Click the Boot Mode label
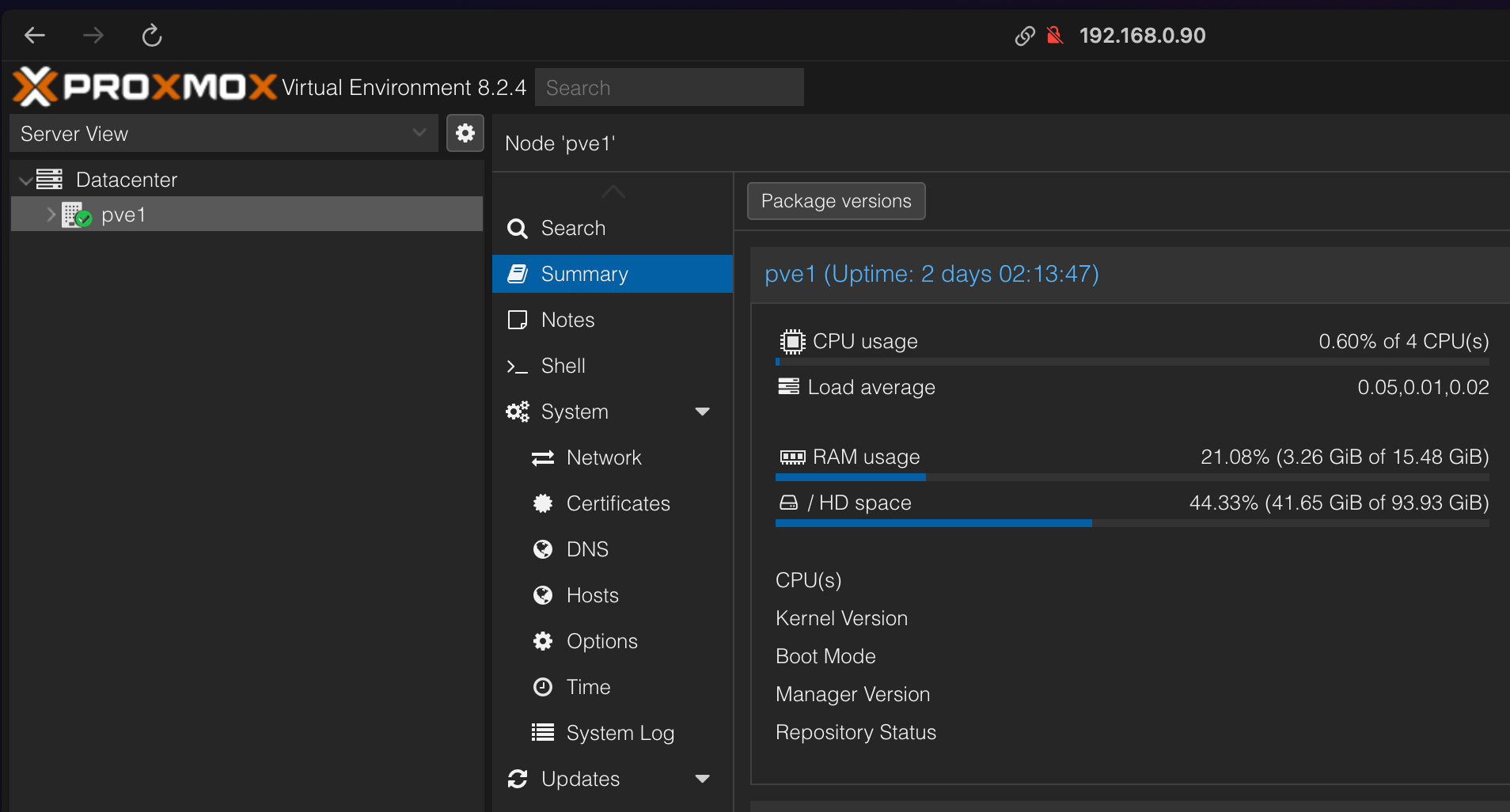 click(x=825, y=656)
